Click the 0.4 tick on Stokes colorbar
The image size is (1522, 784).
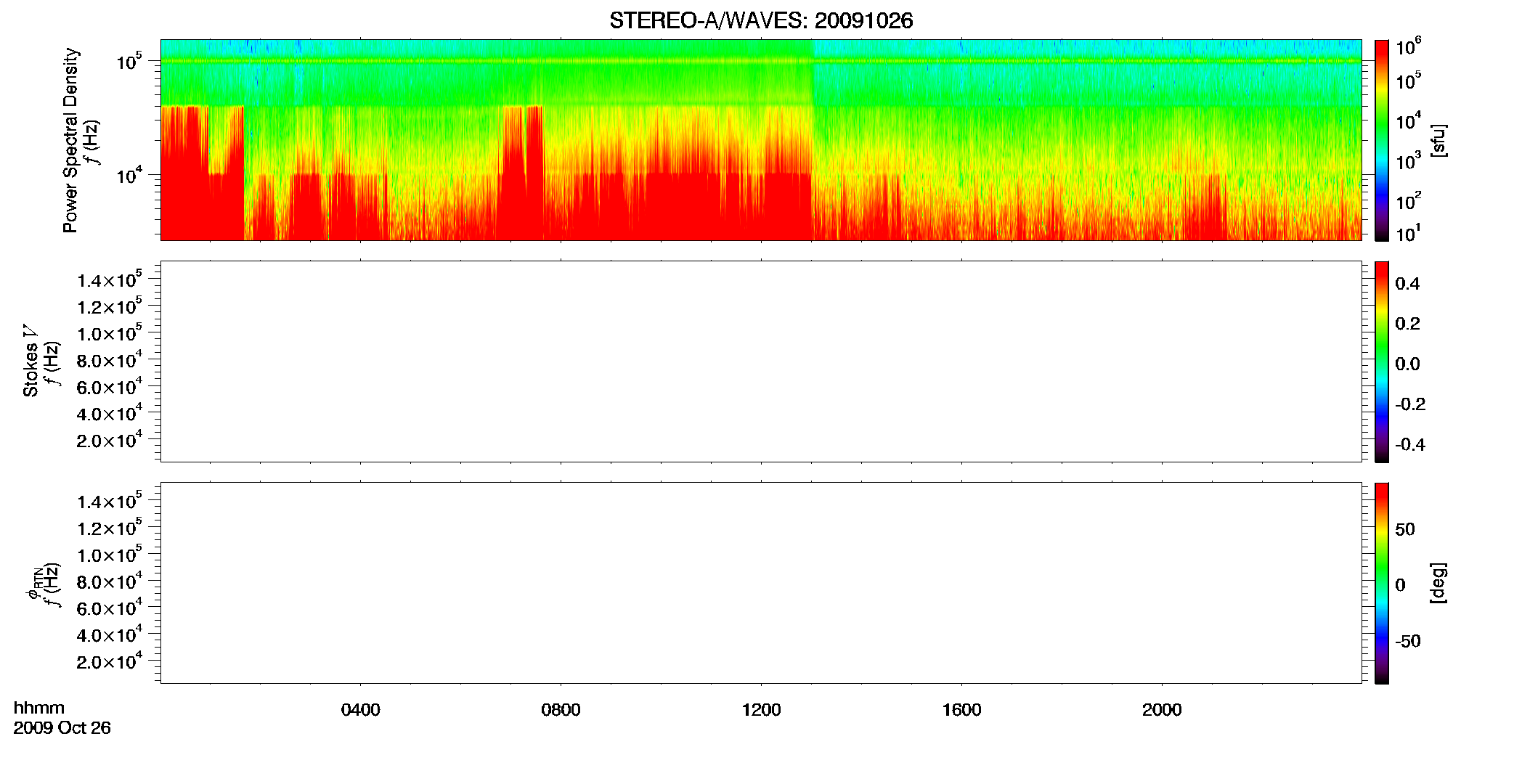click(1407, 284)
